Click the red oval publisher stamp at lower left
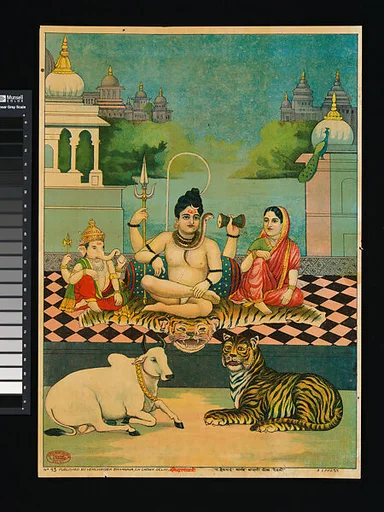This screenshot has width=384, height=512. (x=59, y=457)
